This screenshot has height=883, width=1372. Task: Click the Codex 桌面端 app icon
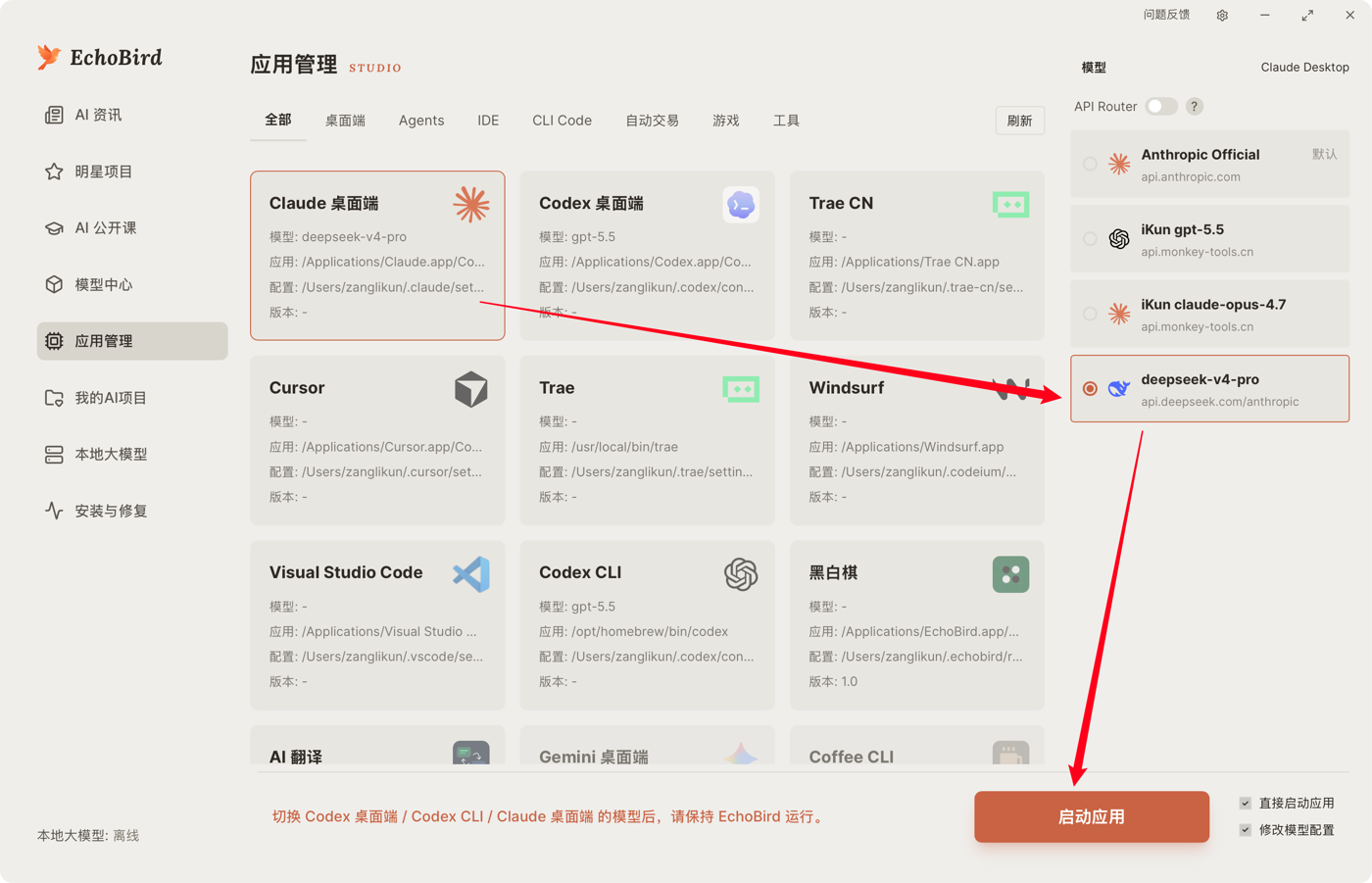click(741, 205)
